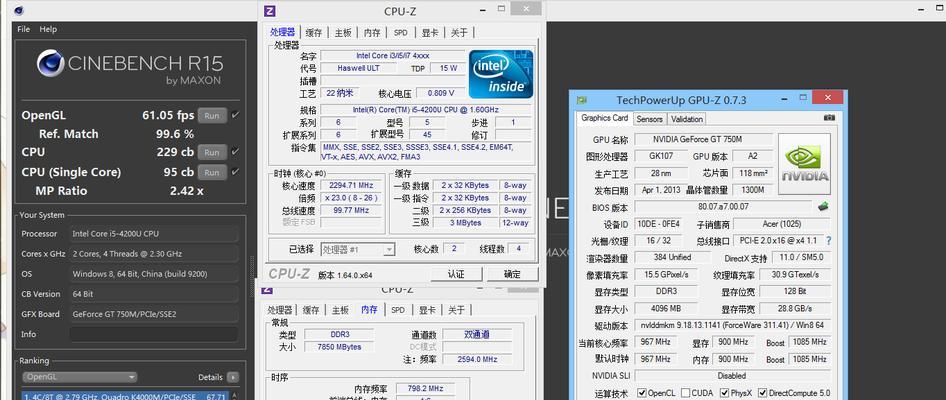This screenshot has width=946, height=400.
Task: Open the Validation tab in GPU-Z
Action: [x=687, y=119]
